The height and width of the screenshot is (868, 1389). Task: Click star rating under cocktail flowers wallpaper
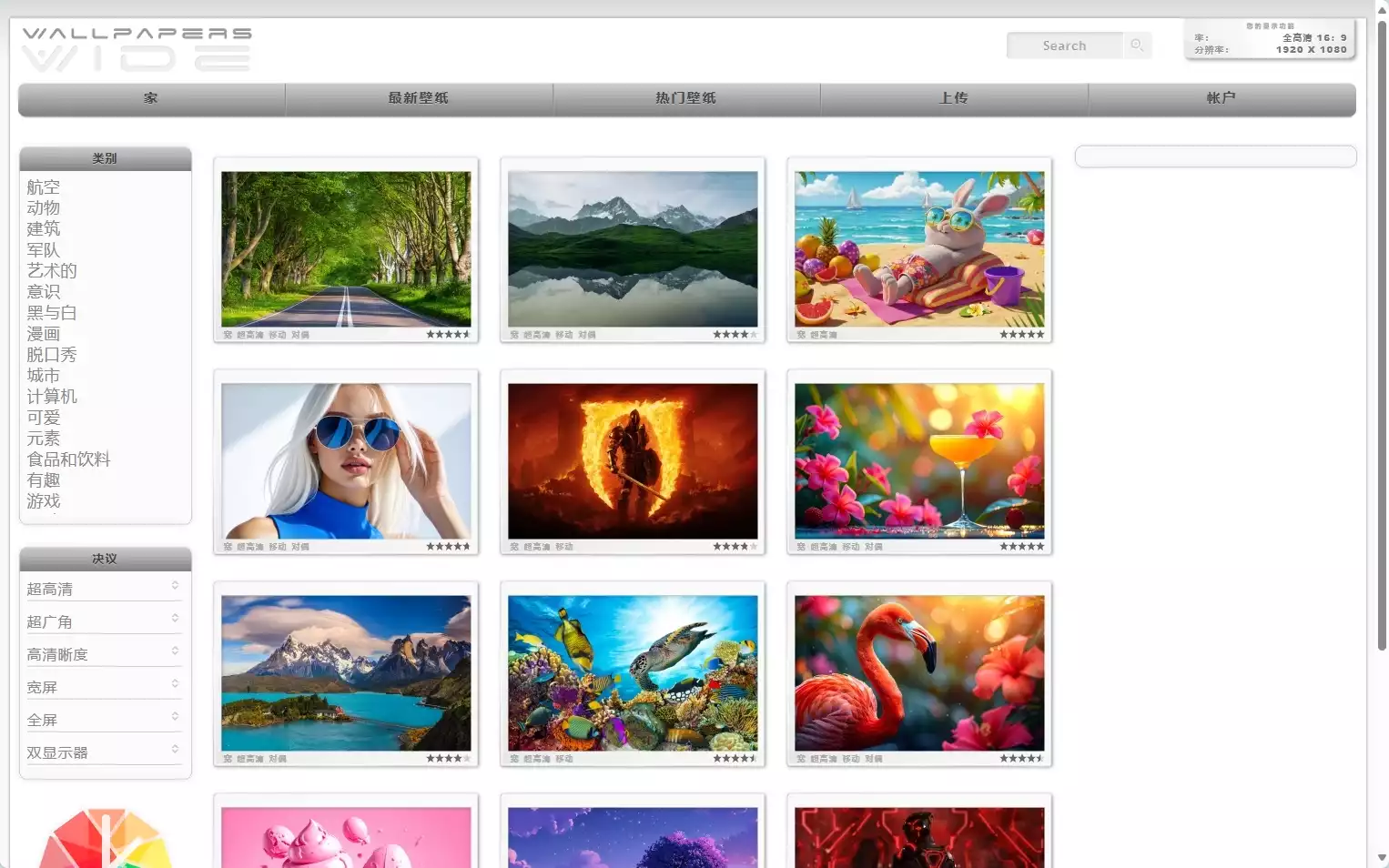[x=1021, y=547]
